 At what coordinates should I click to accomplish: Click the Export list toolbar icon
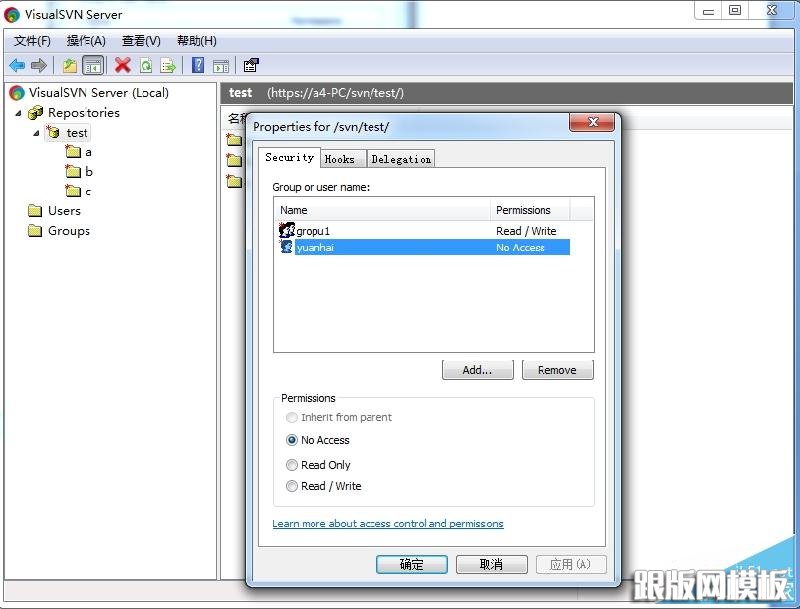click(168, 65)
